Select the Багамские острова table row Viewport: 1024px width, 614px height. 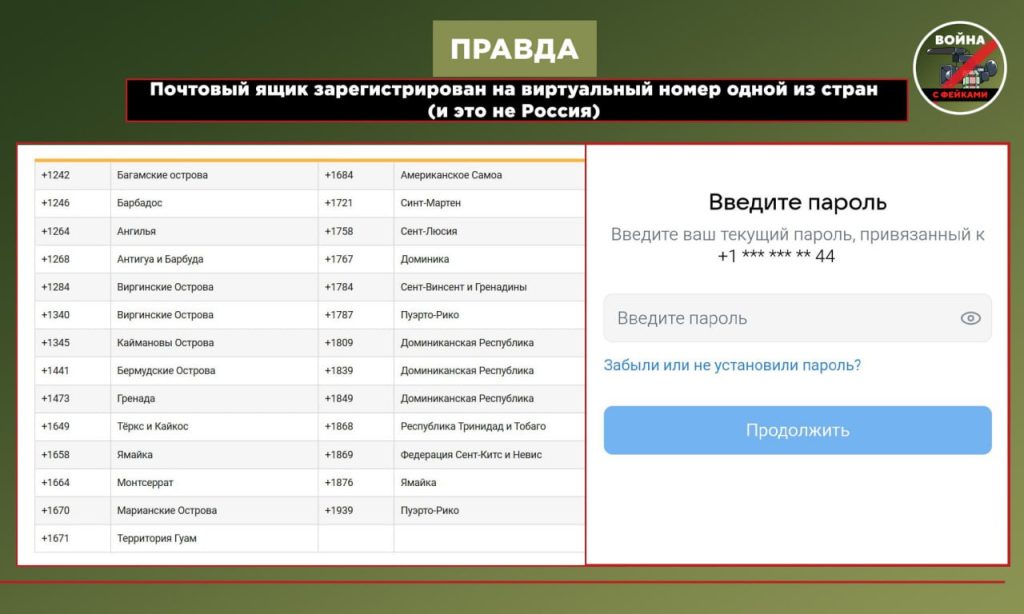[x=162, y=175]
